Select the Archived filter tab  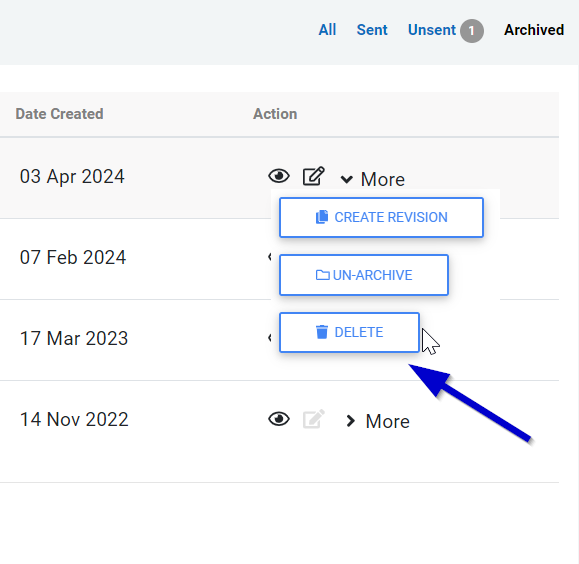click(x=534, y=30)
